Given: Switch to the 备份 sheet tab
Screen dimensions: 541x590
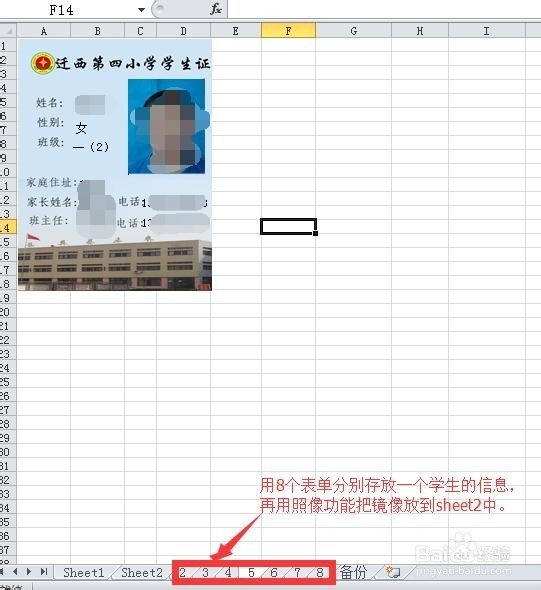Looking at the screenshot, I should (x=353, y=573).
